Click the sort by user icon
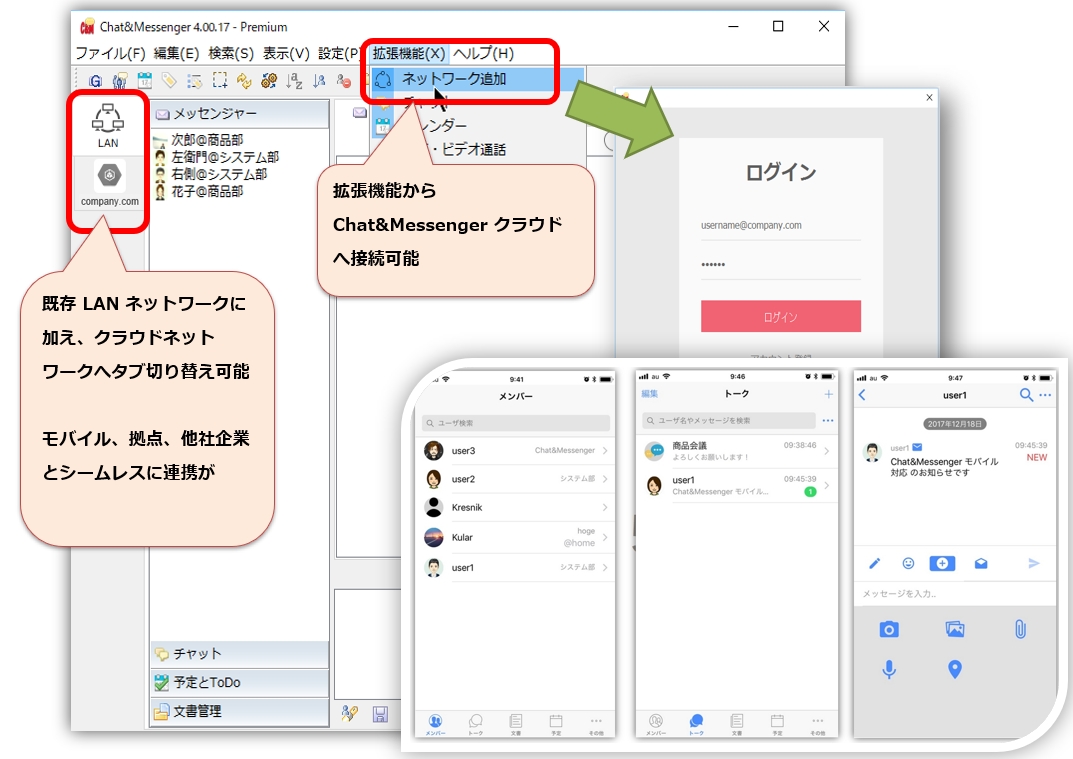Image resolution: width=1073 pixels, height=759 pixels. coord(319,81)
